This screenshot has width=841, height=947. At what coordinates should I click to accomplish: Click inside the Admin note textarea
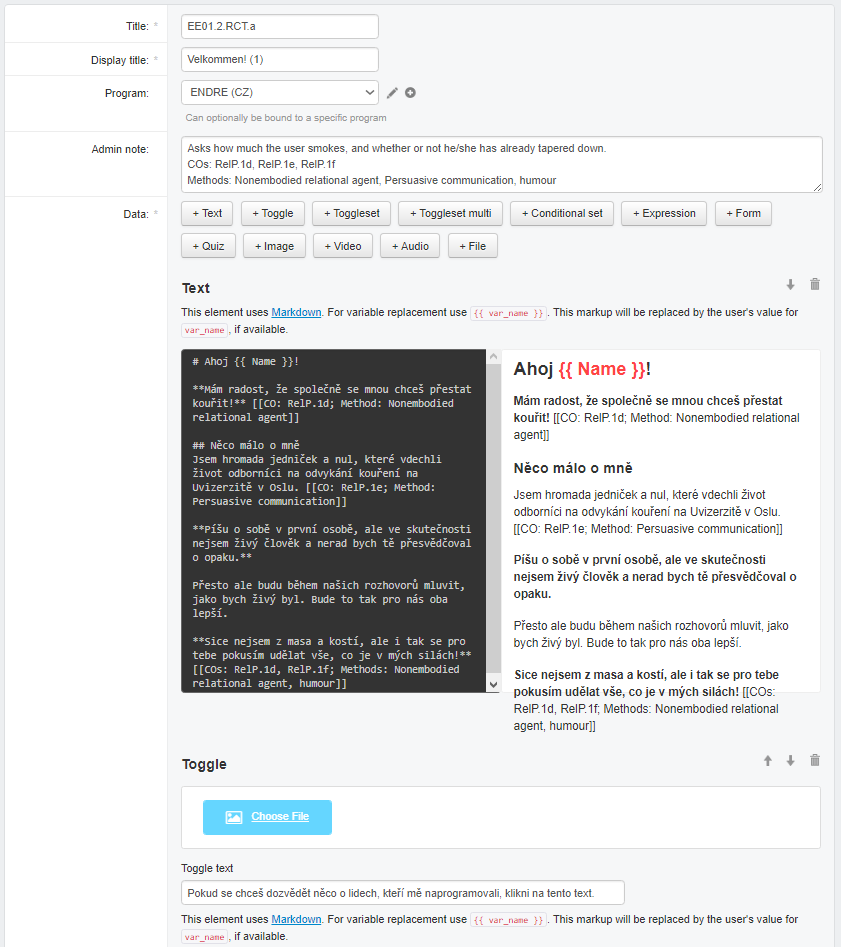pos(501,164)
